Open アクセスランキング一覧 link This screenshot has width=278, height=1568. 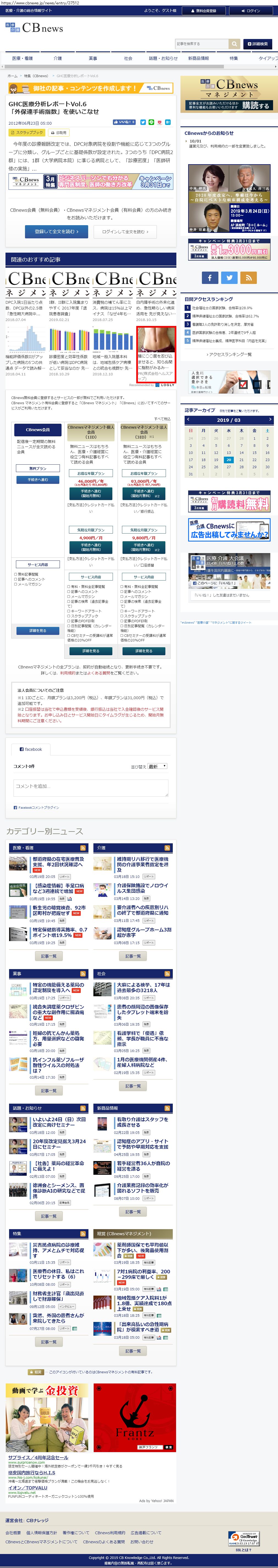pyautogui.click(x=229, y=354)
